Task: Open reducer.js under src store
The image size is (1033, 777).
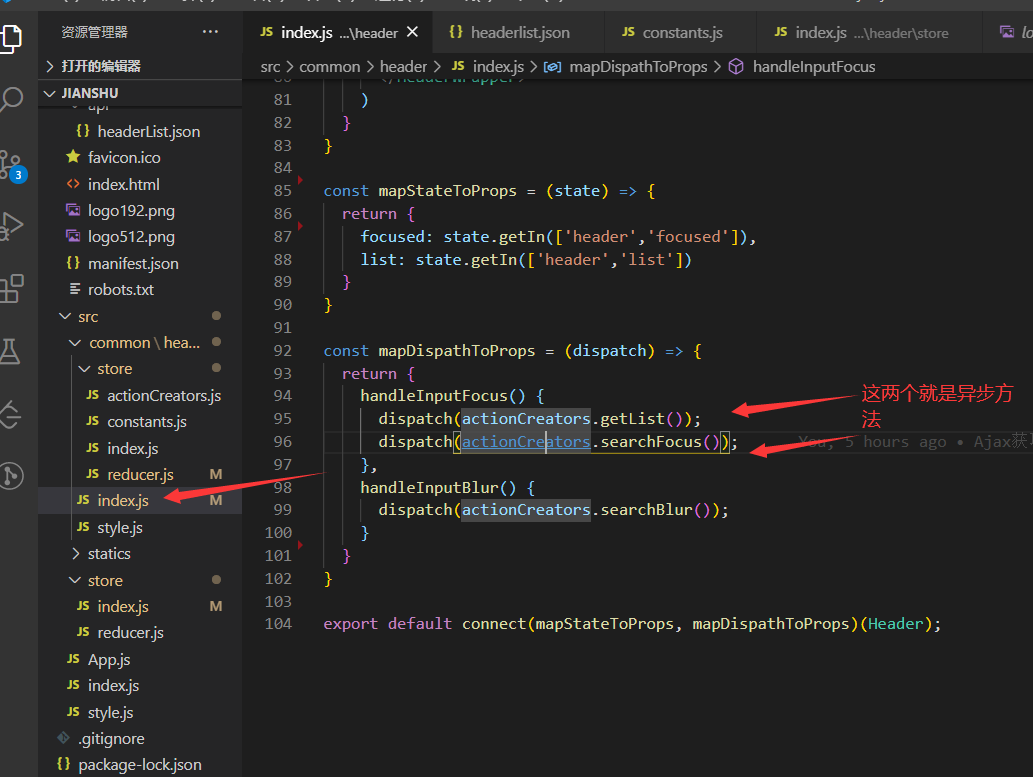Action: point(140,633)
